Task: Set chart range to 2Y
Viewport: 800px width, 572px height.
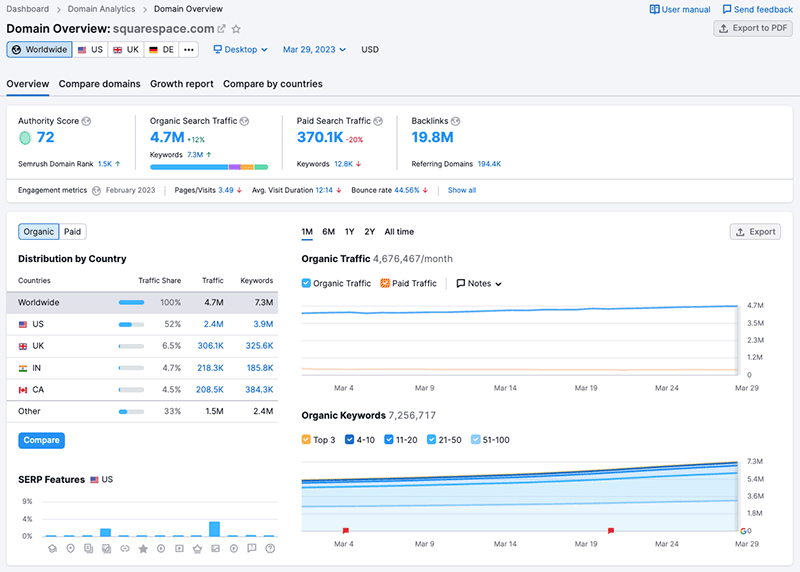Action: pos(370,232)
